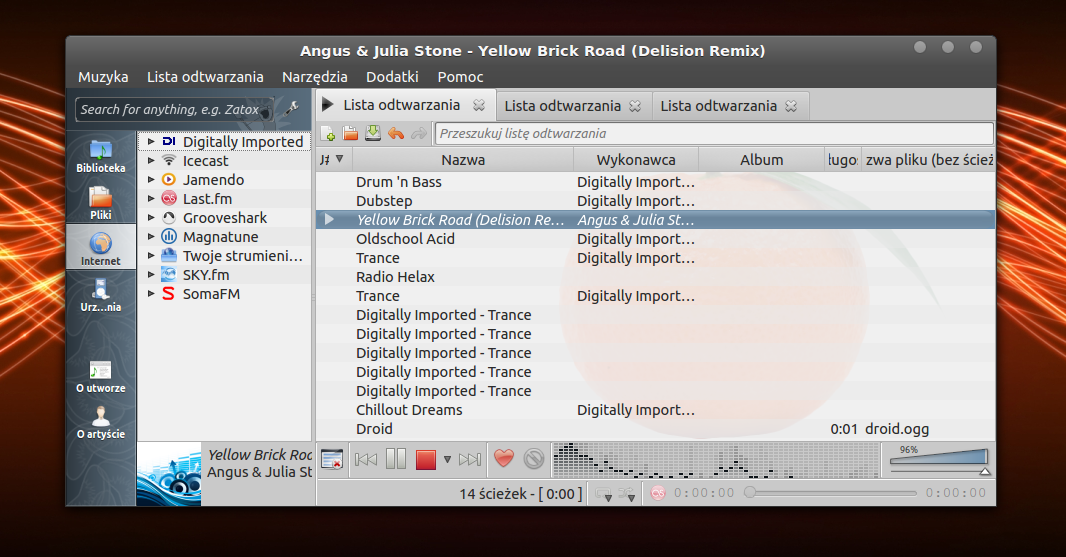Click the global search field
The image size is (1066, 557).
(x=175, y=109)
